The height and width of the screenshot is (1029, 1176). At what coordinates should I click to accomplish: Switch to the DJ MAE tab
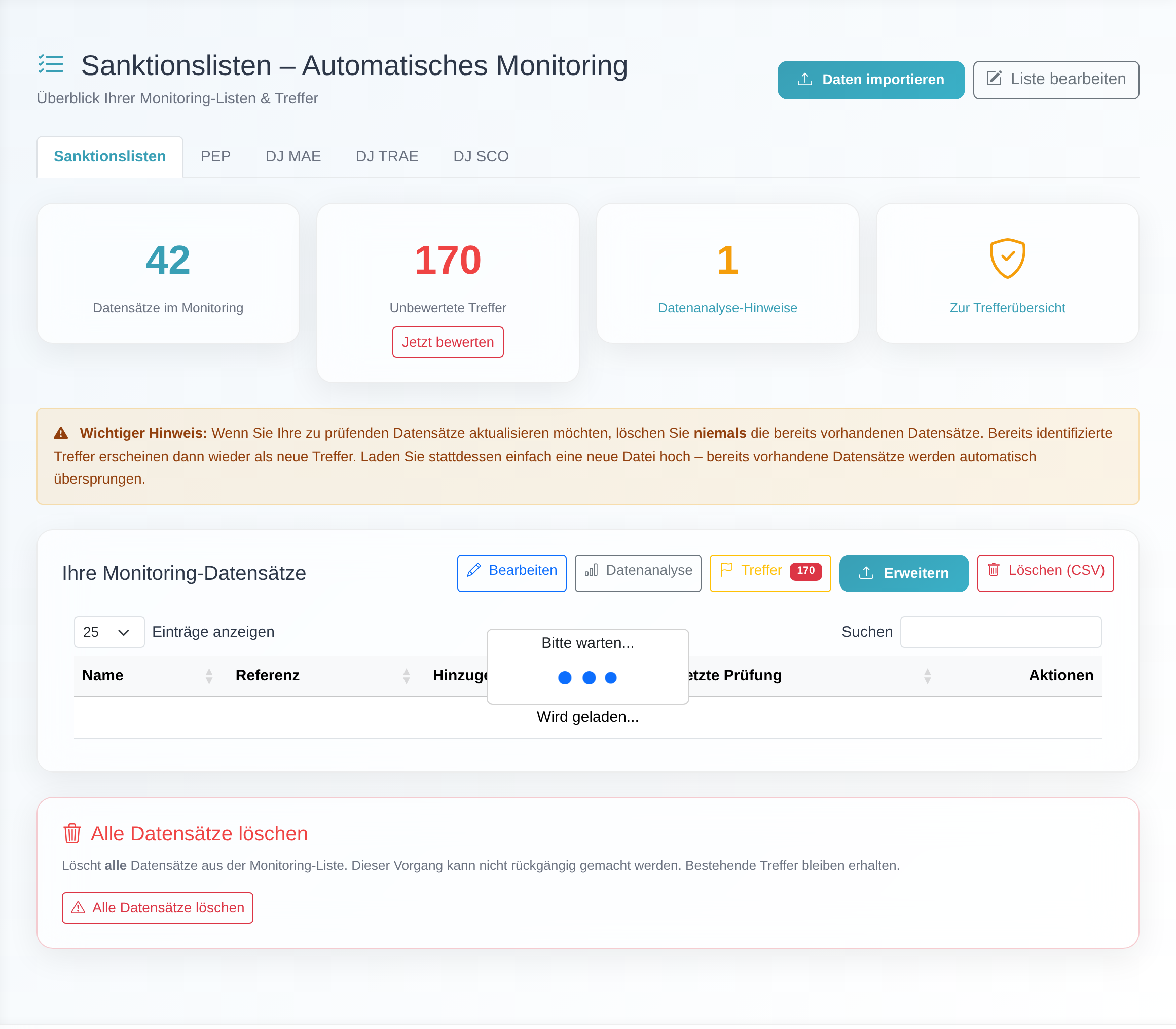293,156
